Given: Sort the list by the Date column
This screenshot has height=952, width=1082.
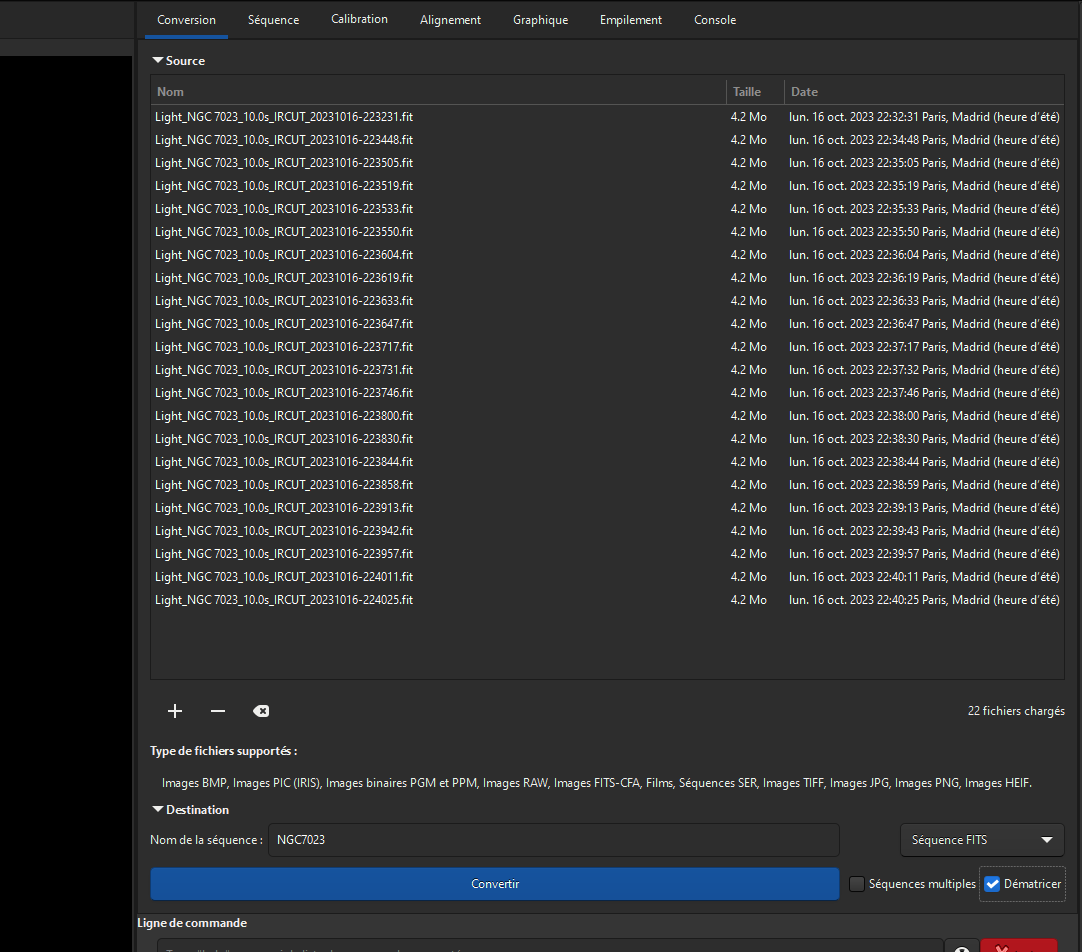Looking at the screenshot, I should coord(923,92).
